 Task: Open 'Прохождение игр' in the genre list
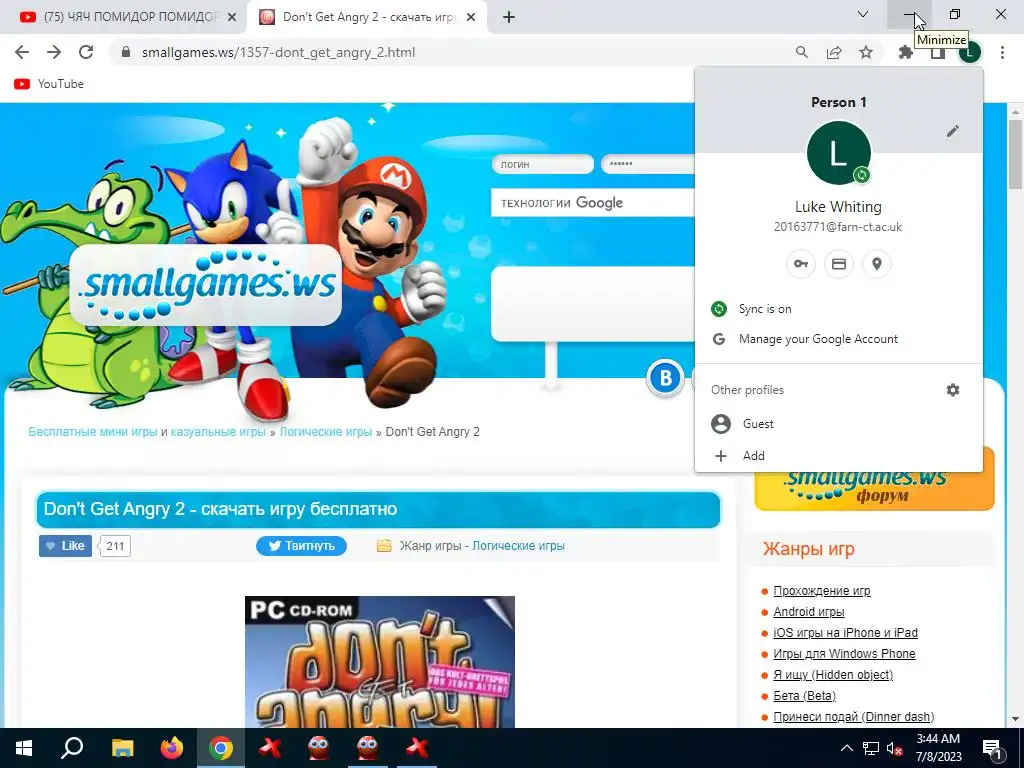(822, 591)
